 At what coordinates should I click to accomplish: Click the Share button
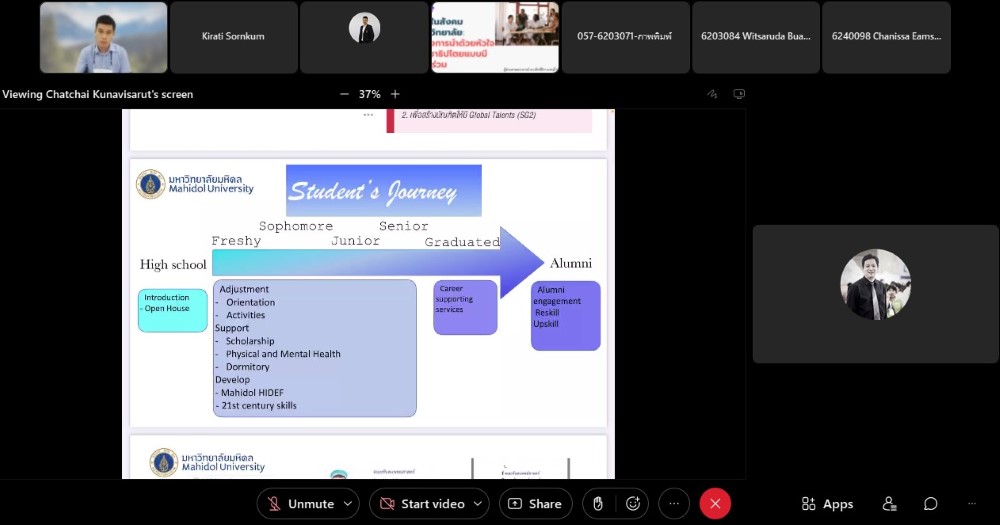point(535,504)
